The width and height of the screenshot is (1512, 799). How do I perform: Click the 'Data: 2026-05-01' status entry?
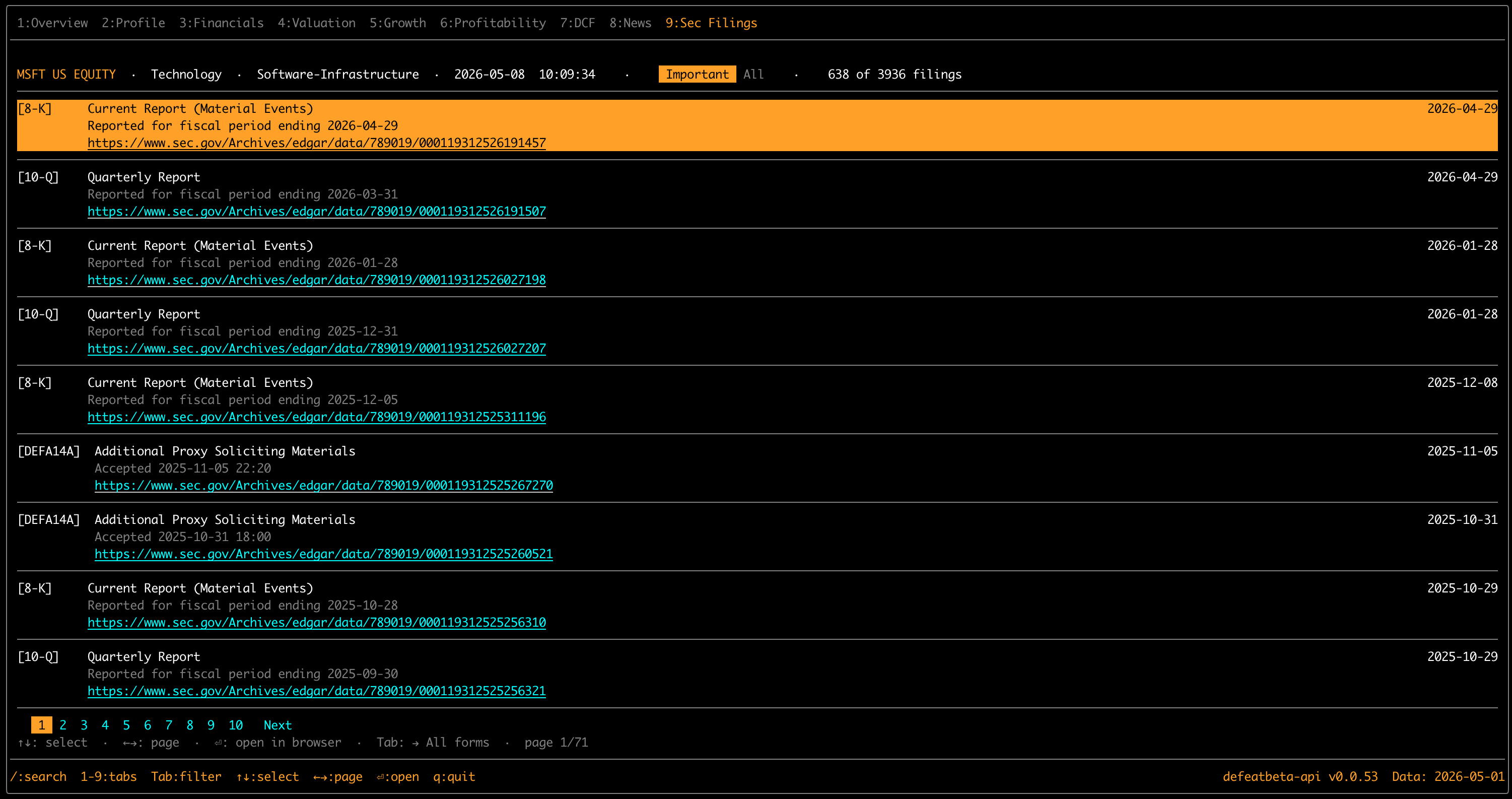click(1448, 777)
